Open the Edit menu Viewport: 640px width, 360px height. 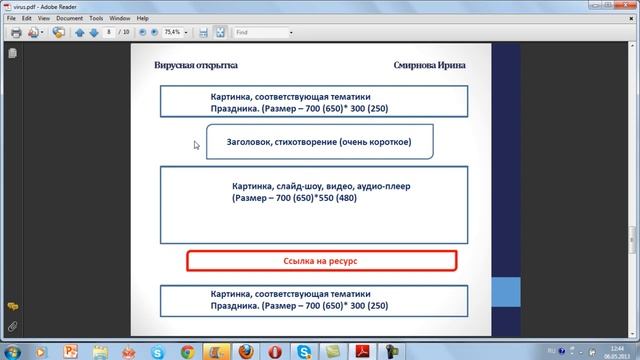pyautogui.click(x=27, y=18)
